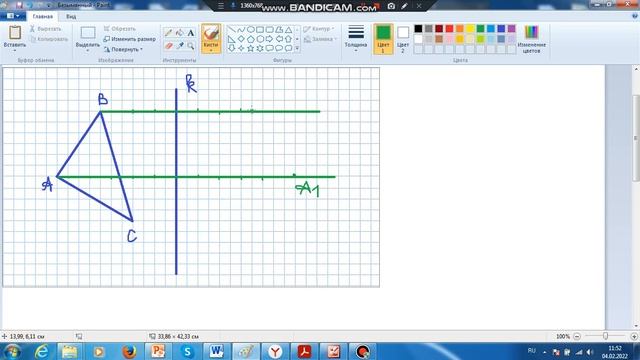Select the Magnifier tool
Image resolution: width=640 pixels, height=360 pixels.
click(x=191, y=46)
